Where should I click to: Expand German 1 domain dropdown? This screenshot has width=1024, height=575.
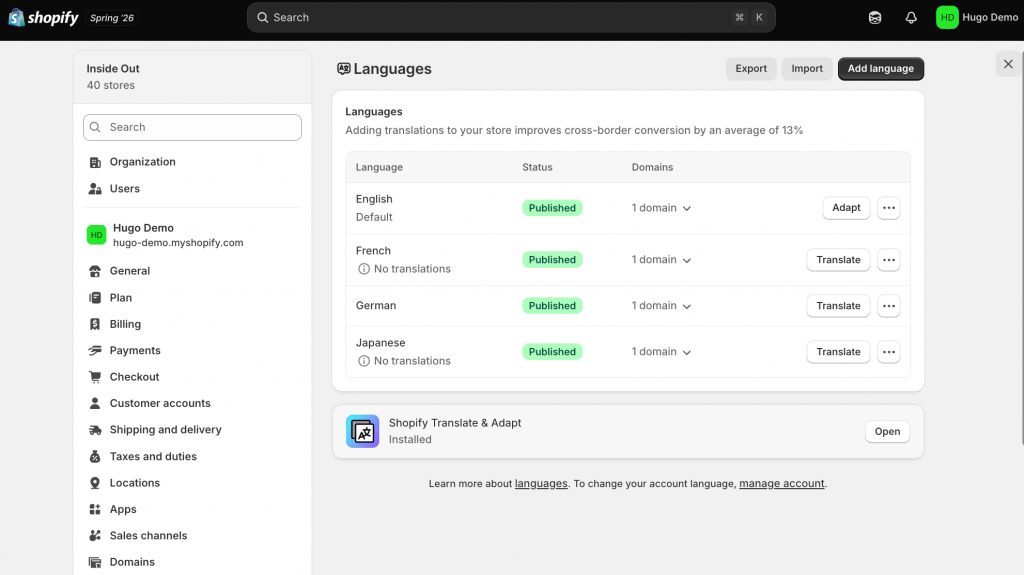click(661, 306)
